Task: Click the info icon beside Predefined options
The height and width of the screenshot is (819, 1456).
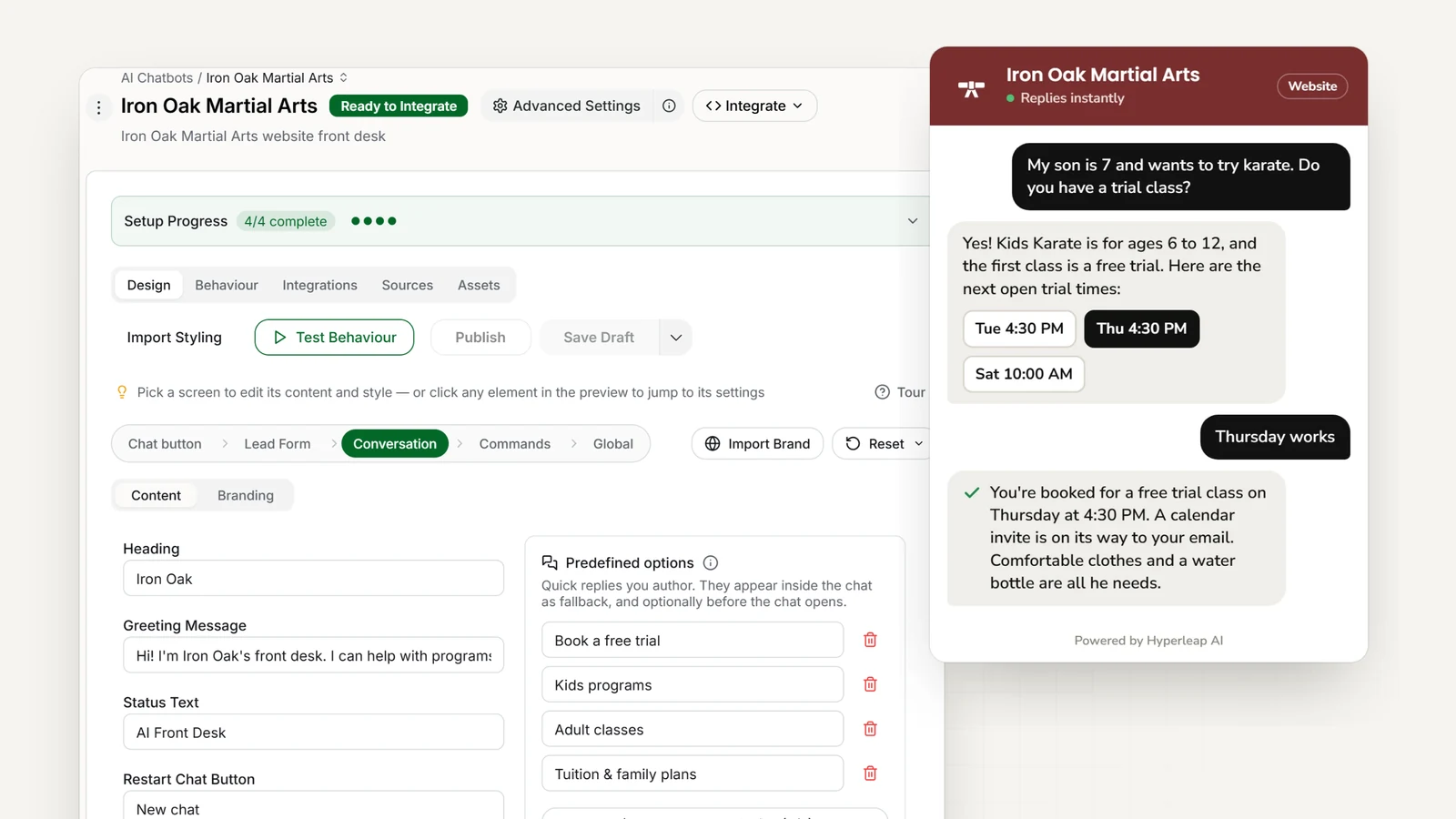Action: coord(711,562)
